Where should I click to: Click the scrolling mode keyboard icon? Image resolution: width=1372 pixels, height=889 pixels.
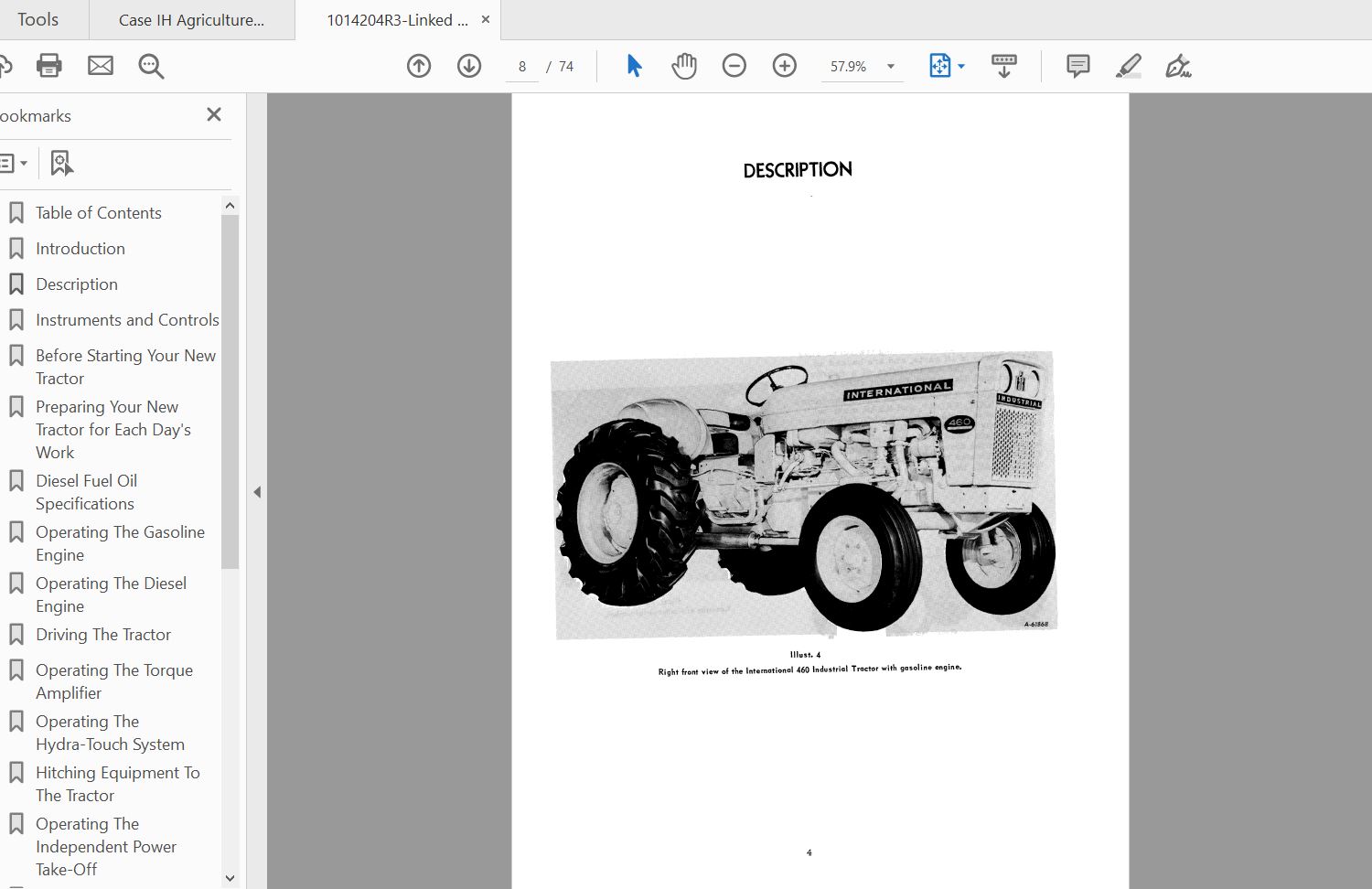pyautogui.click(x=1004, y=66)
